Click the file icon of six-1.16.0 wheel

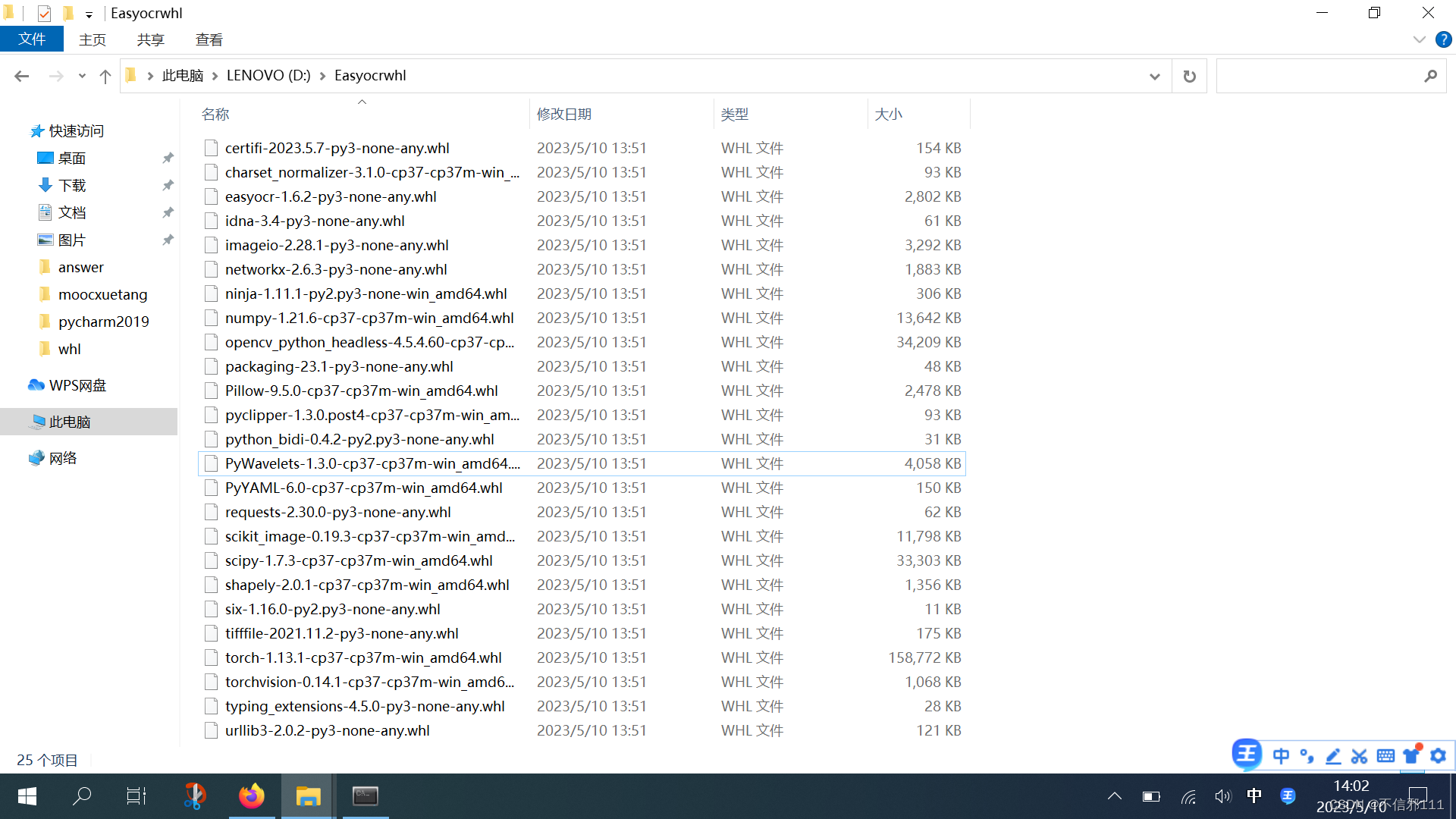tap(211, 609)
